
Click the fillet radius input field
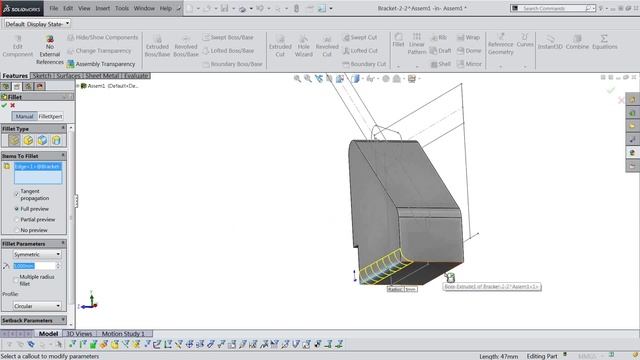click(34, 266)
